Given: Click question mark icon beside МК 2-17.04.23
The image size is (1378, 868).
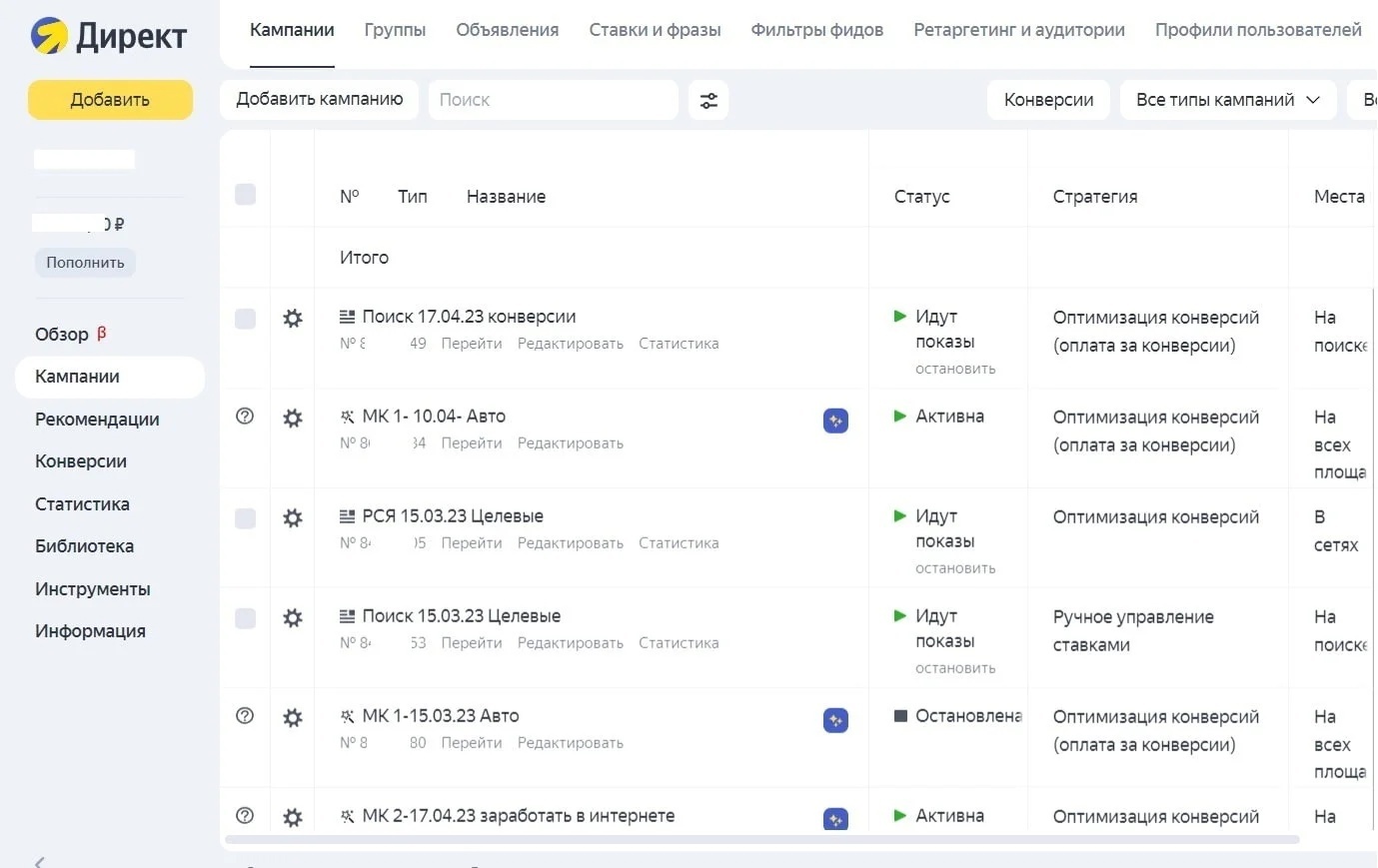Looking at the screenshot, I should pos(245,816).
